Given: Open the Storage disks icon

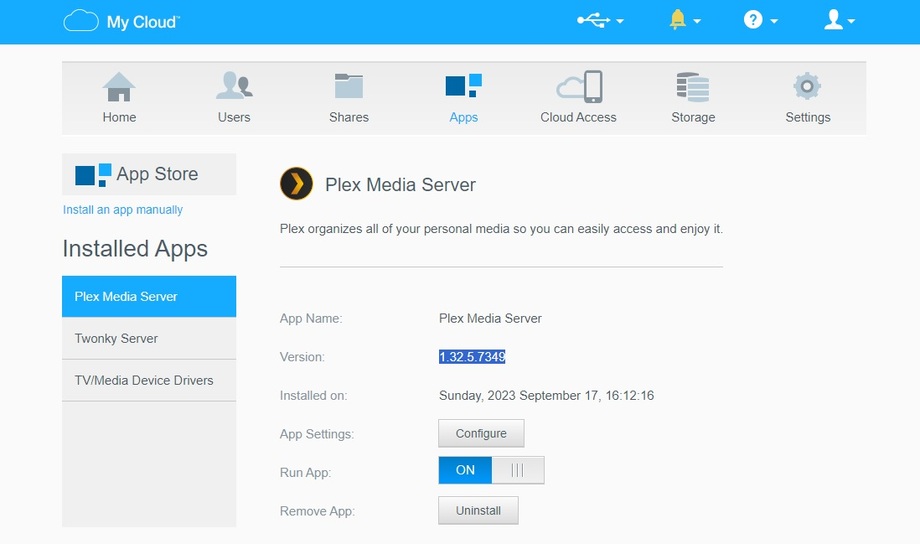Looking at the screenshot, I should coord(693,87).
